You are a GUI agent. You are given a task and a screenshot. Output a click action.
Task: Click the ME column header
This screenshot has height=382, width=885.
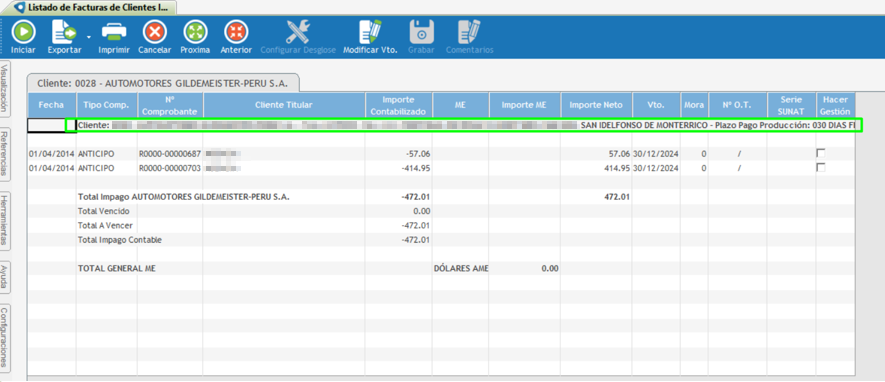tap(461, 105)
